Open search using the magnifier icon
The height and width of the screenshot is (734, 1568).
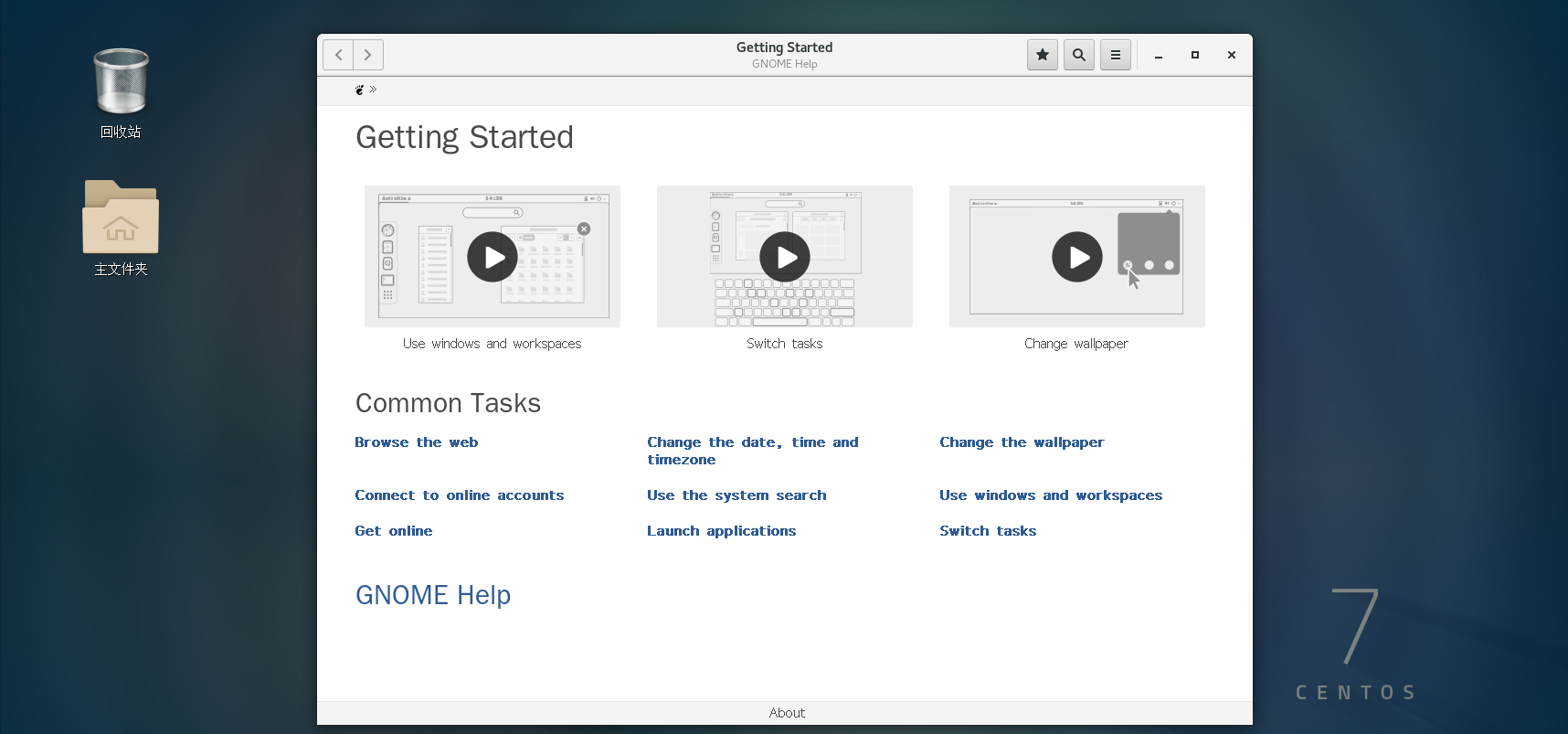[1078, 55]
